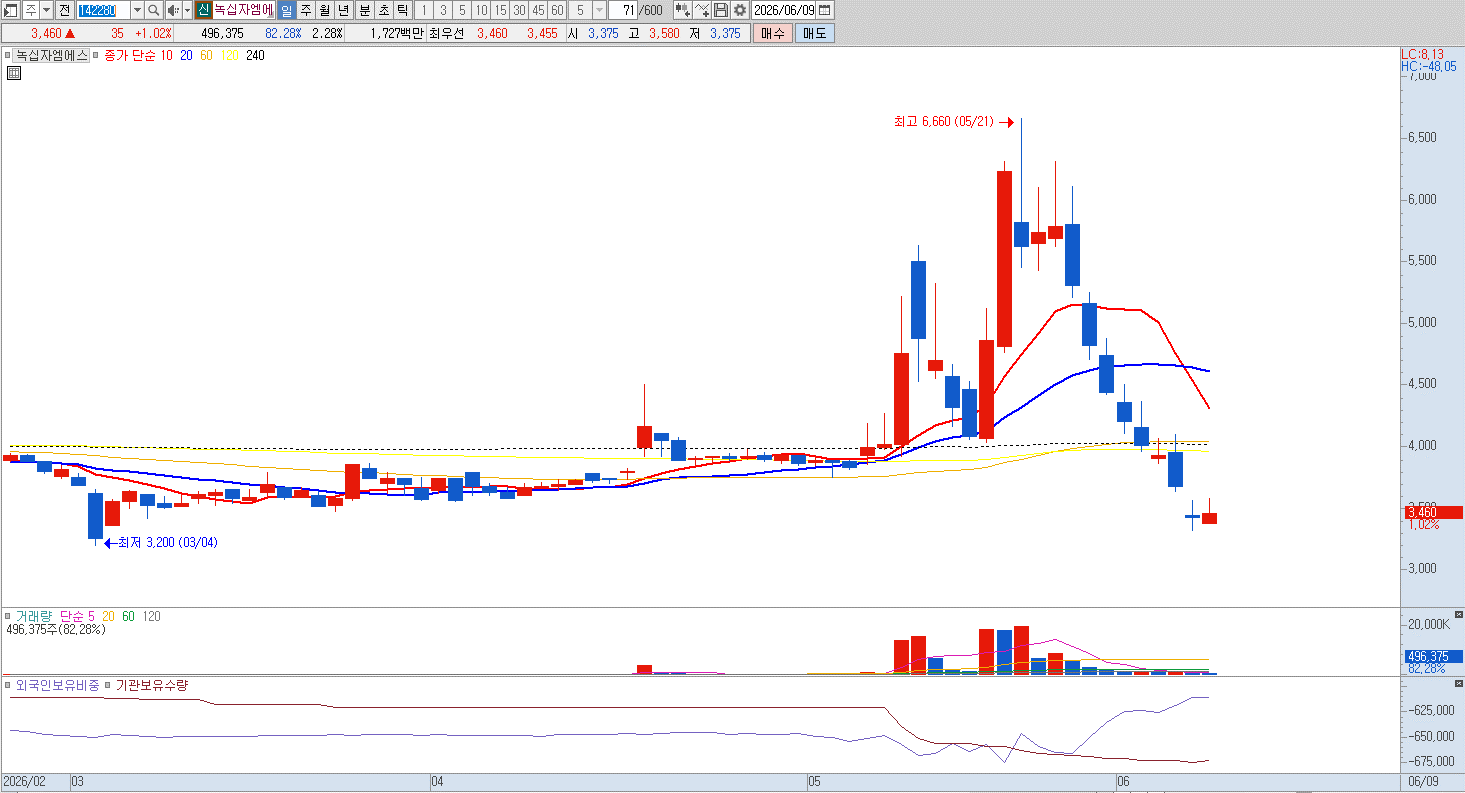
Task: Click the speaker sound icon
Action: [172, 10]
